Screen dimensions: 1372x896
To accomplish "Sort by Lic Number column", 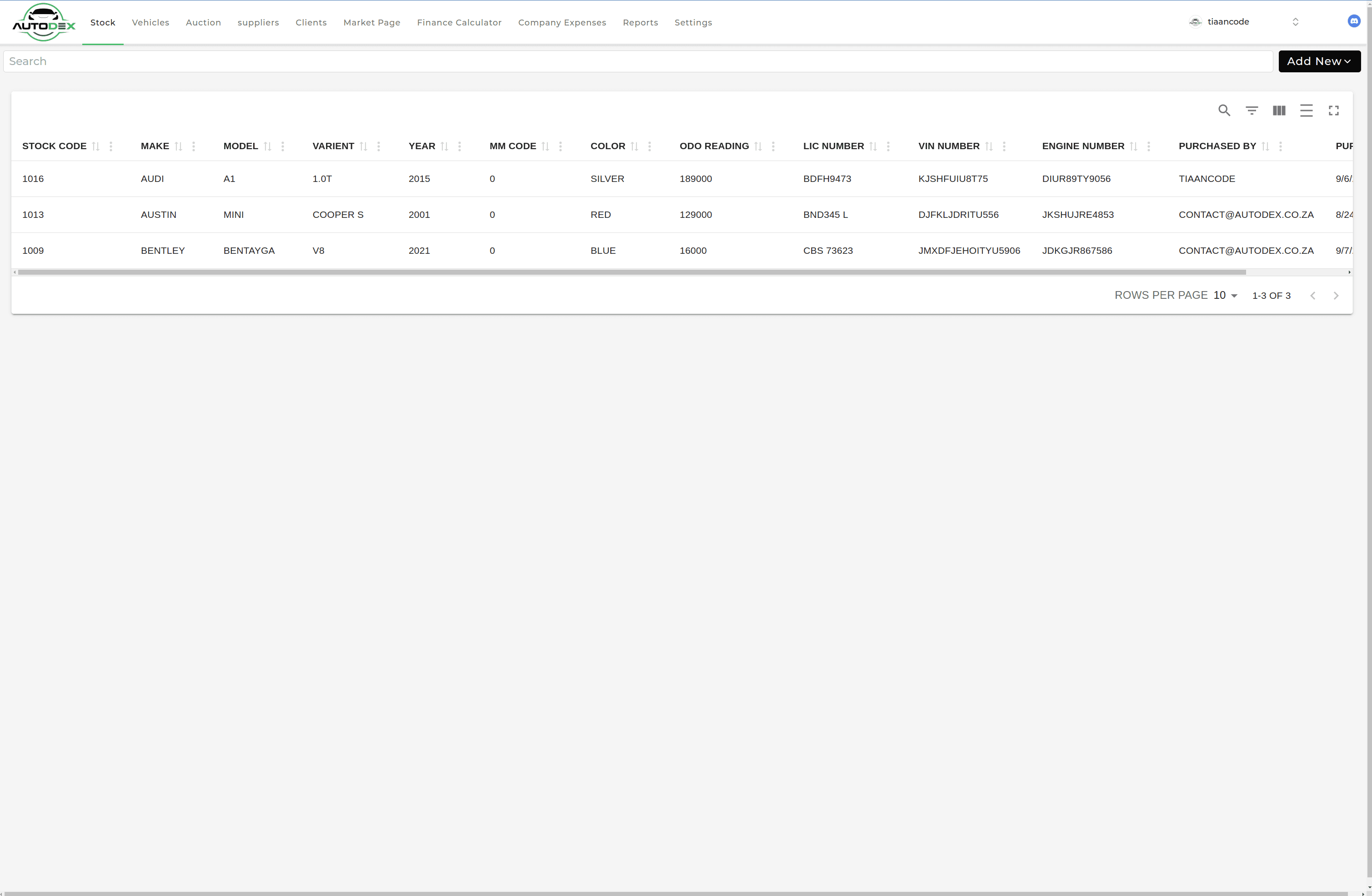I will point(873,146).
